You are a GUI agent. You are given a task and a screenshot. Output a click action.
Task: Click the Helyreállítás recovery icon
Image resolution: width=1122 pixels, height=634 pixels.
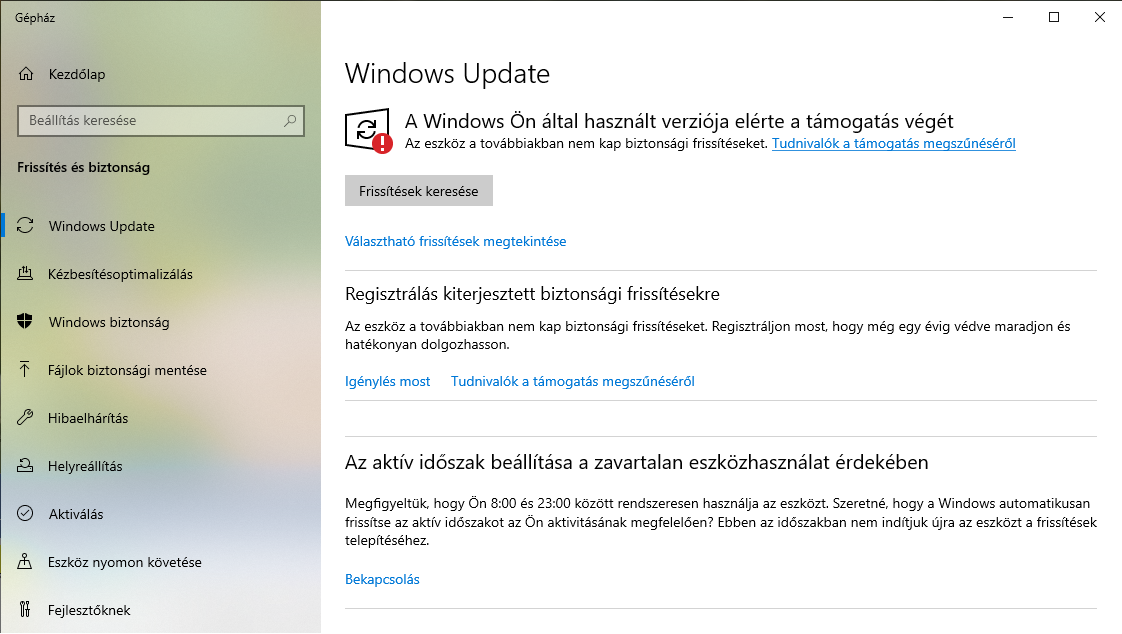[25, 465]
